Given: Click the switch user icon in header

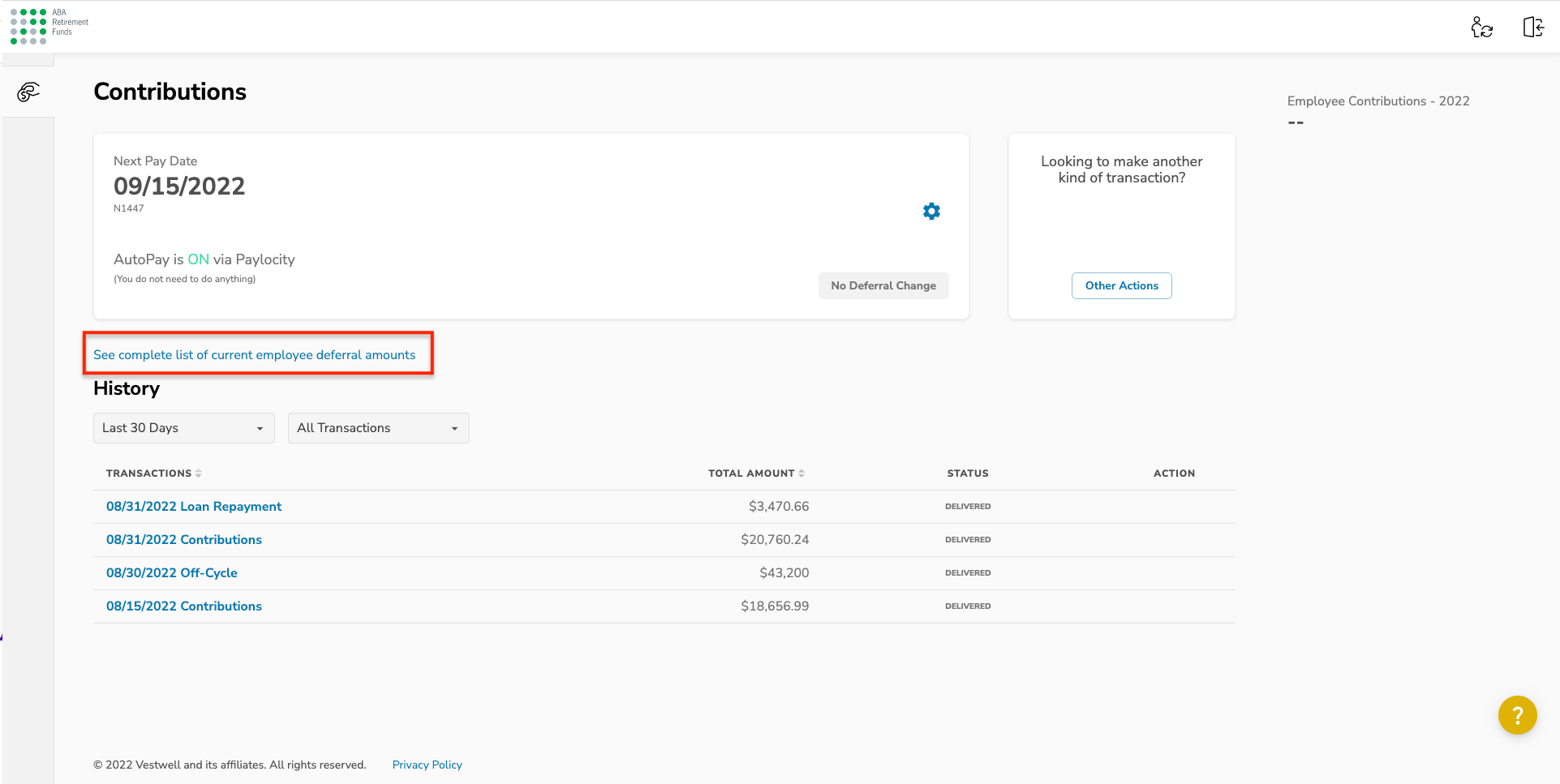Looking at the screenshot, I should (x=1482, y=28).
